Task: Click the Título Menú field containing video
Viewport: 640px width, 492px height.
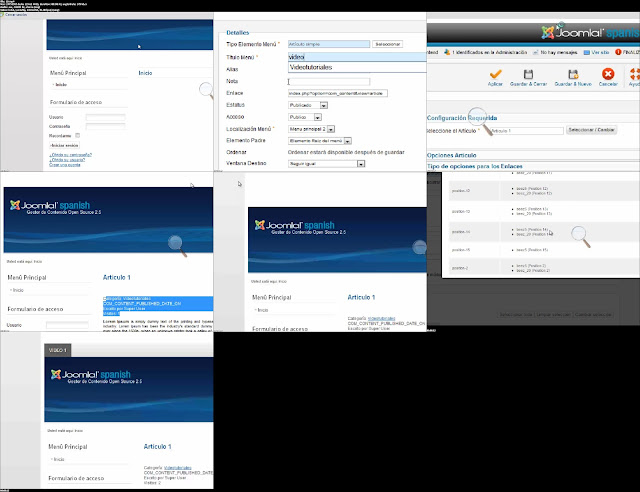Action: click(x=357, y=57)
